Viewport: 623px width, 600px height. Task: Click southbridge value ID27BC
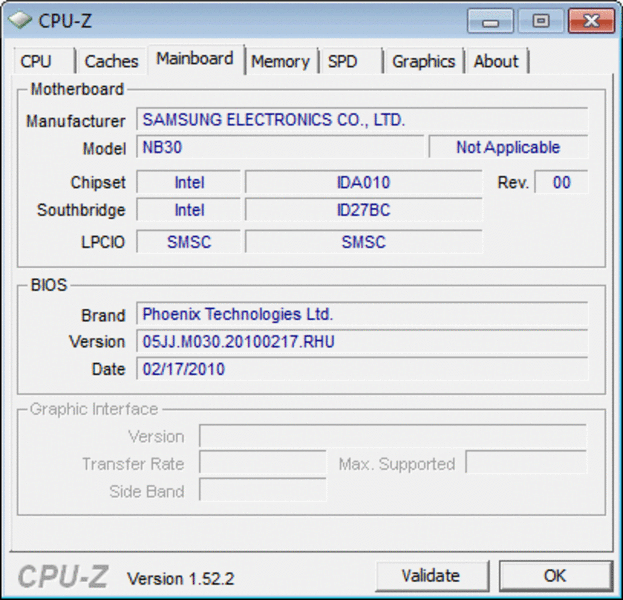pyautogui.click(x=364, y=210)
